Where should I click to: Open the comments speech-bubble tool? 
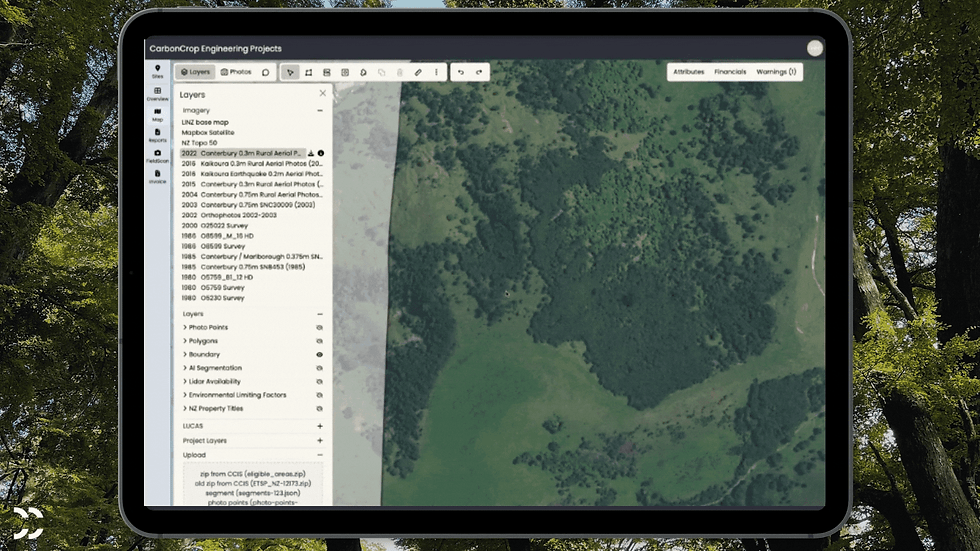pyautogui.click(x=266, y=72)
